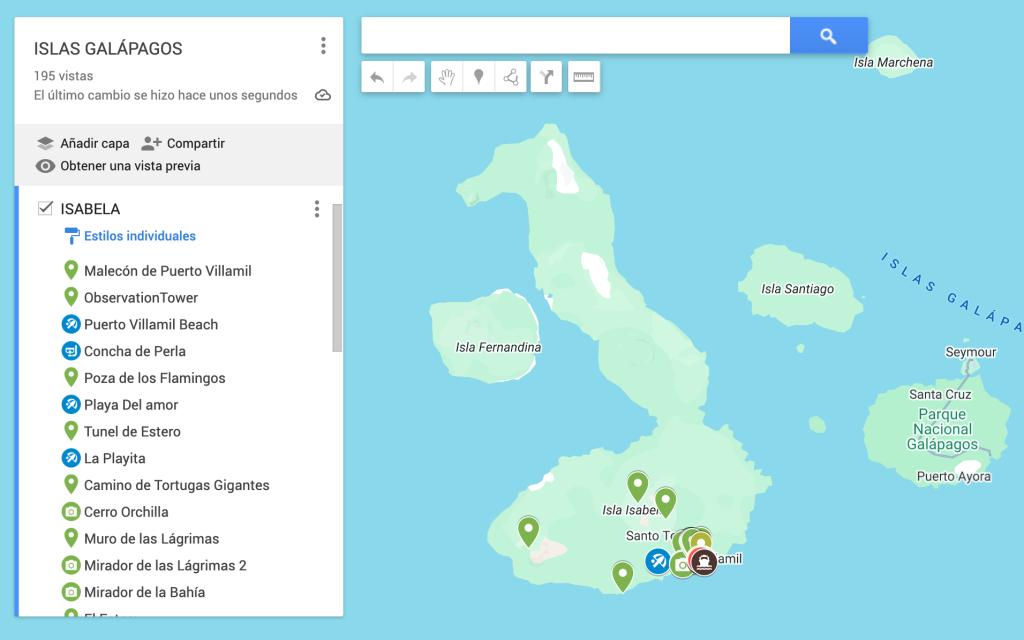Select the add directions tool

(545, 77)
